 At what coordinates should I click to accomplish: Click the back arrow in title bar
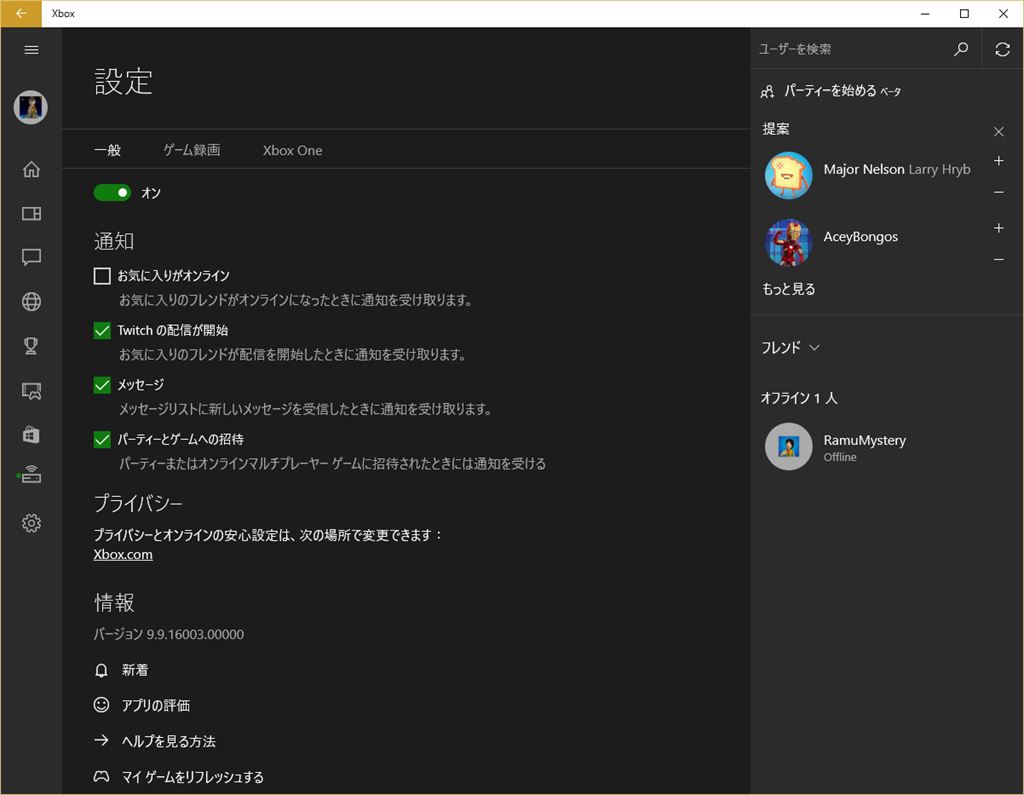(x=21, y=13)
